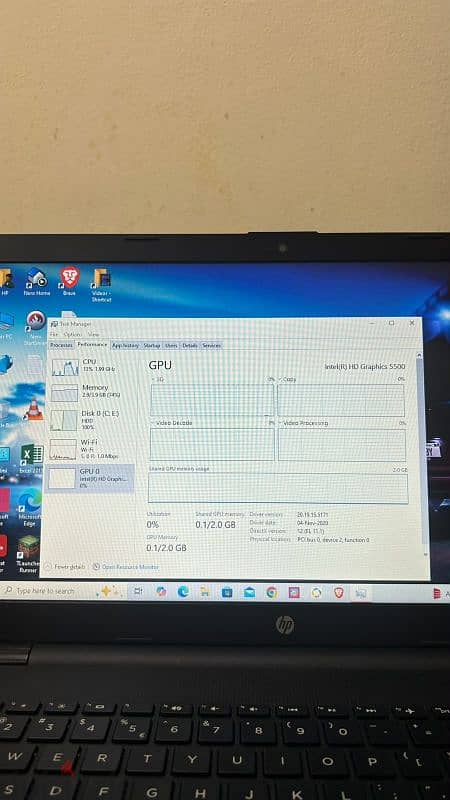Screen dimensions: 450x800
Task: Open the Startup tab
Action: [x=152, y=345]
